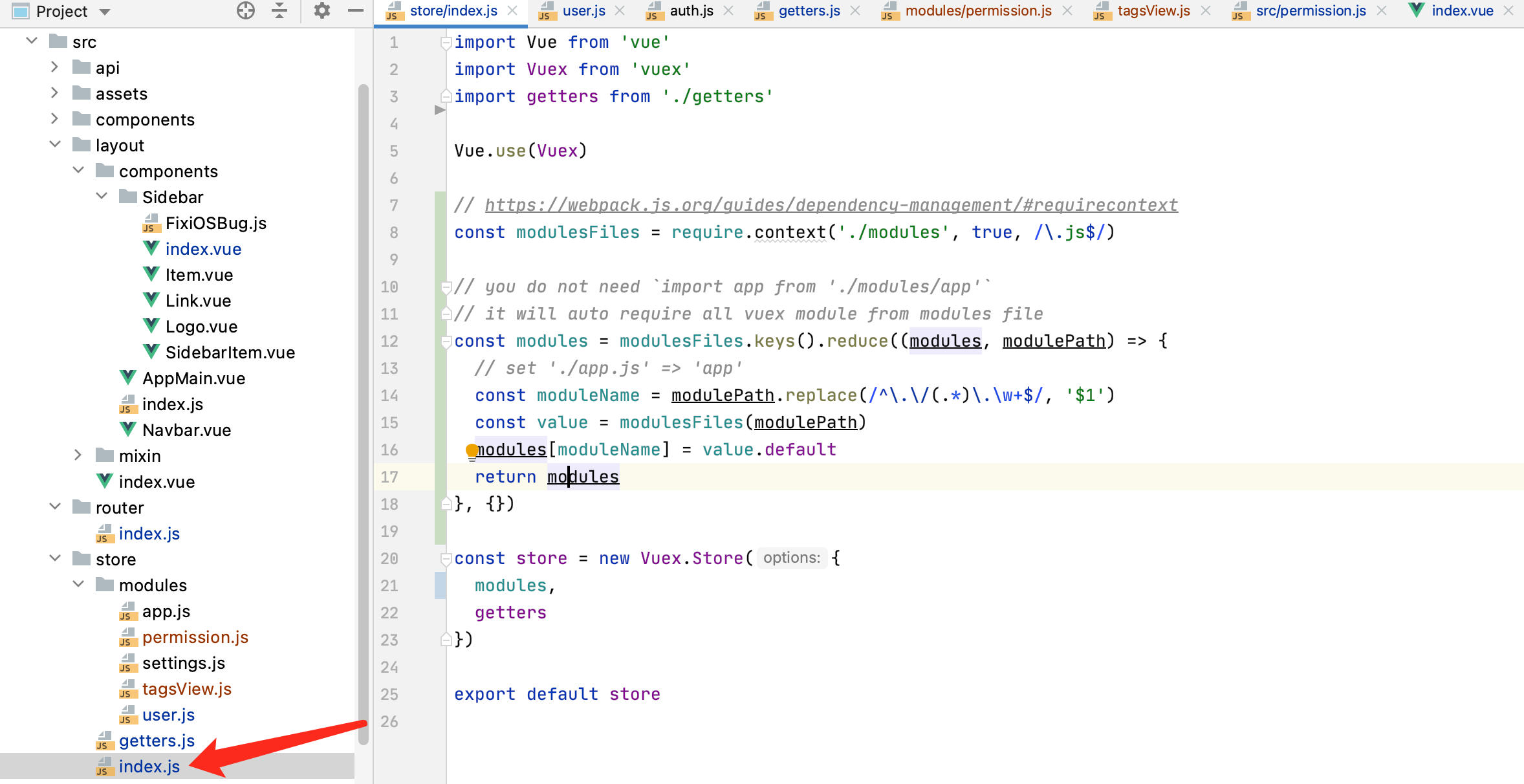Open the modules/permission.js tab
The width and height of the screenshot is (1524, 784).
[x=978, y=11]
